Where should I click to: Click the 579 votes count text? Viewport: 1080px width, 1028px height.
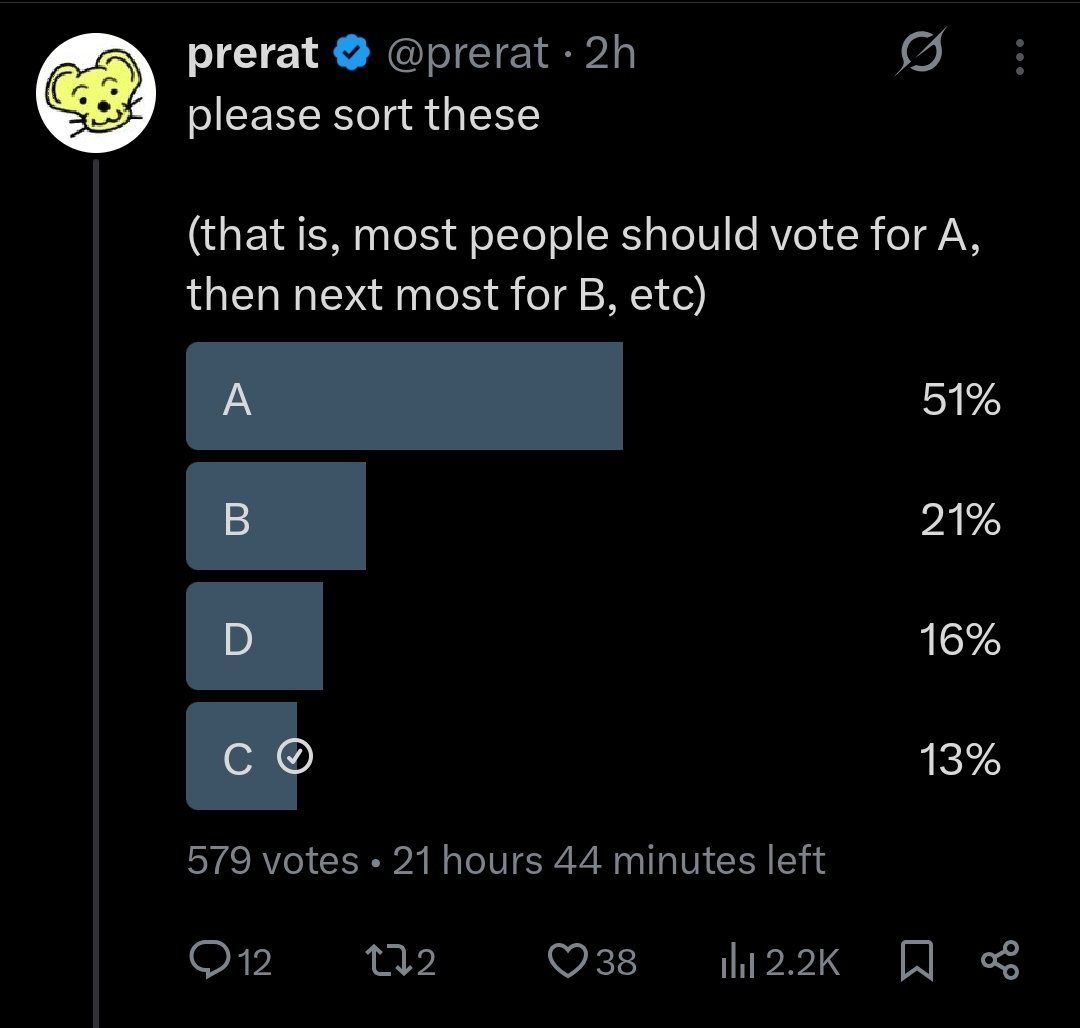tap(273, 860)
